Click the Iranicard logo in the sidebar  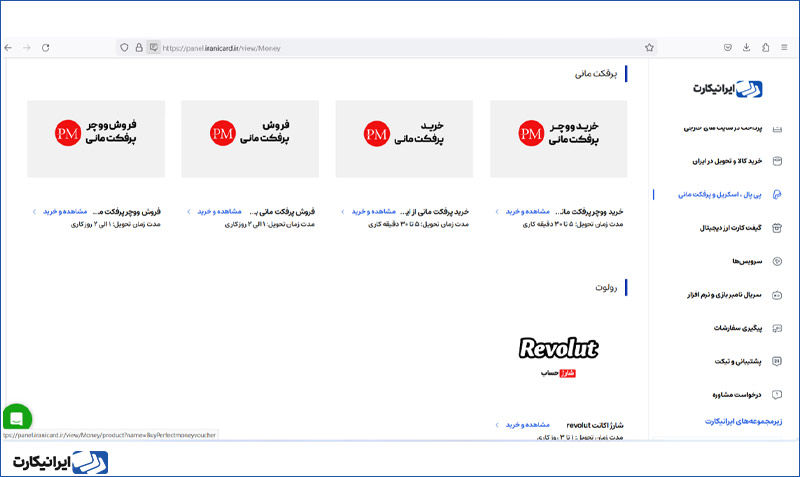[727, 89]
